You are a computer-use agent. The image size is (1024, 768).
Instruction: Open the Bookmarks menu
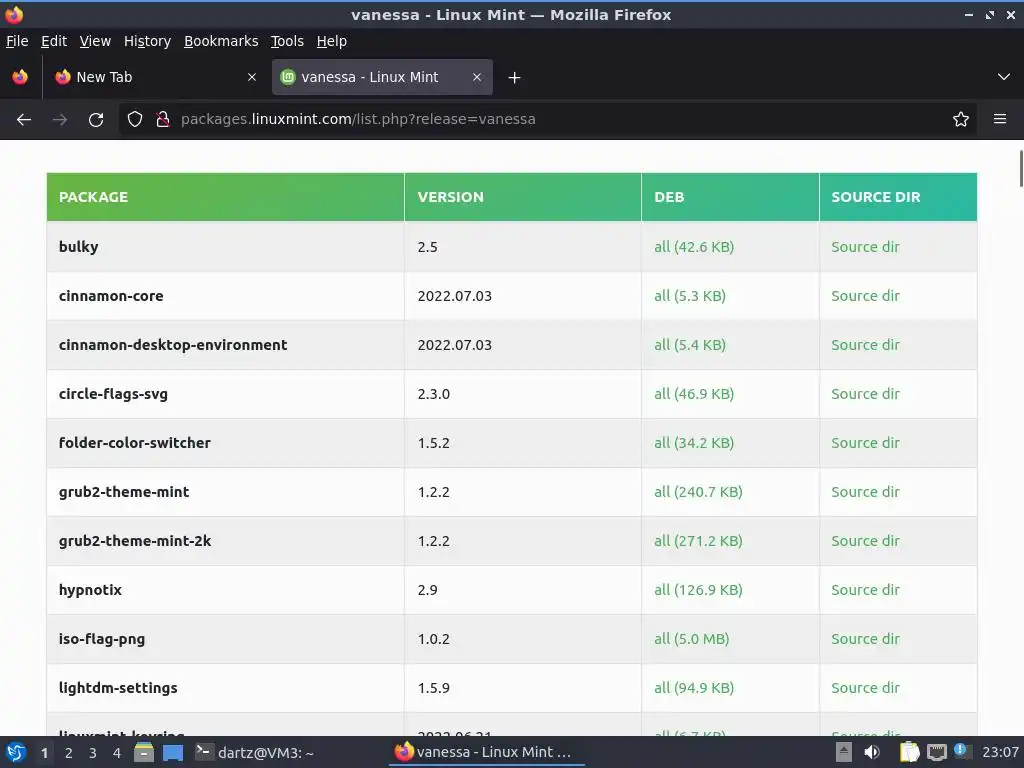pos(221,41)
